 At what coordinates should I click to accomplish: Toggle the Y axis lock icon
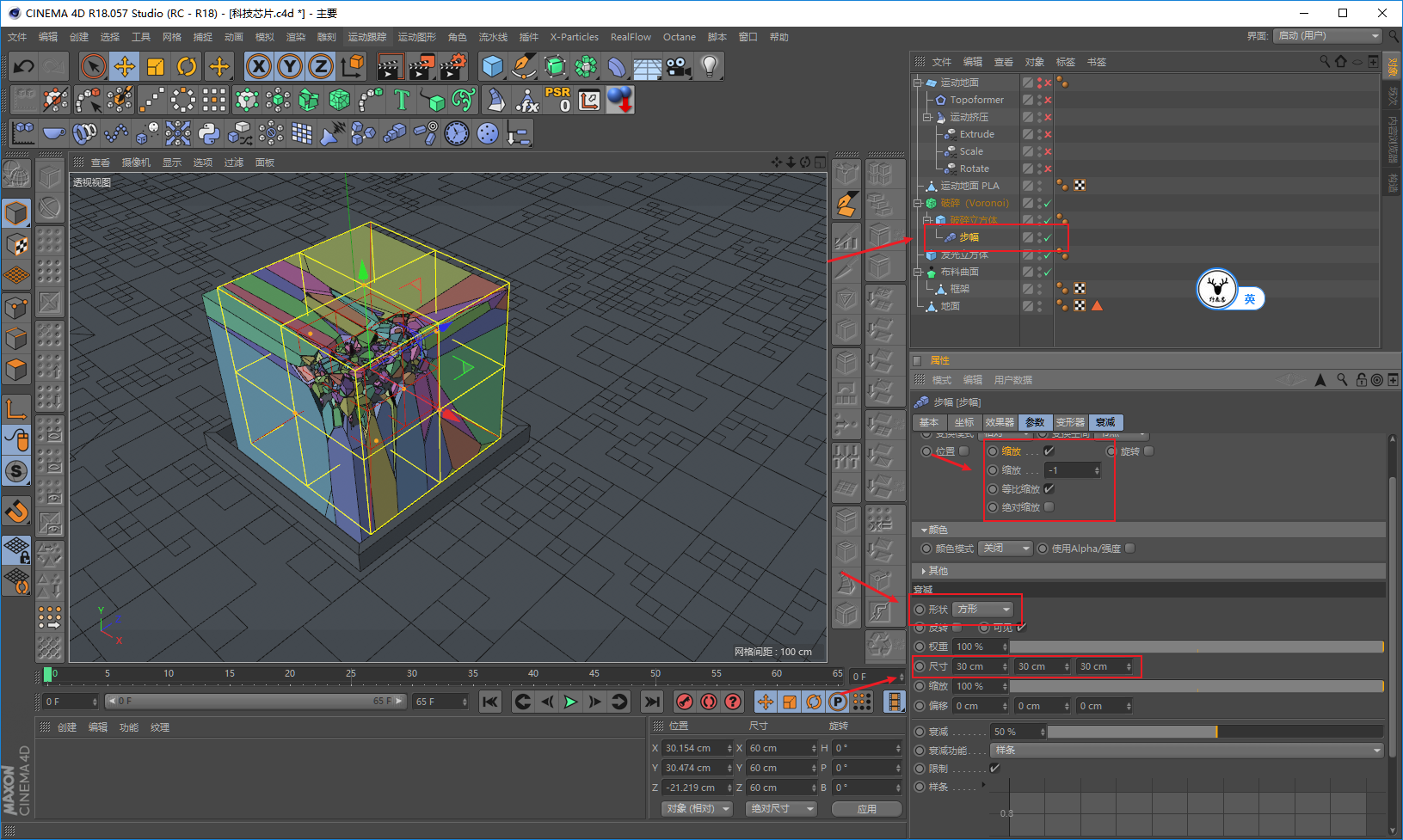[x=290, y=66]
